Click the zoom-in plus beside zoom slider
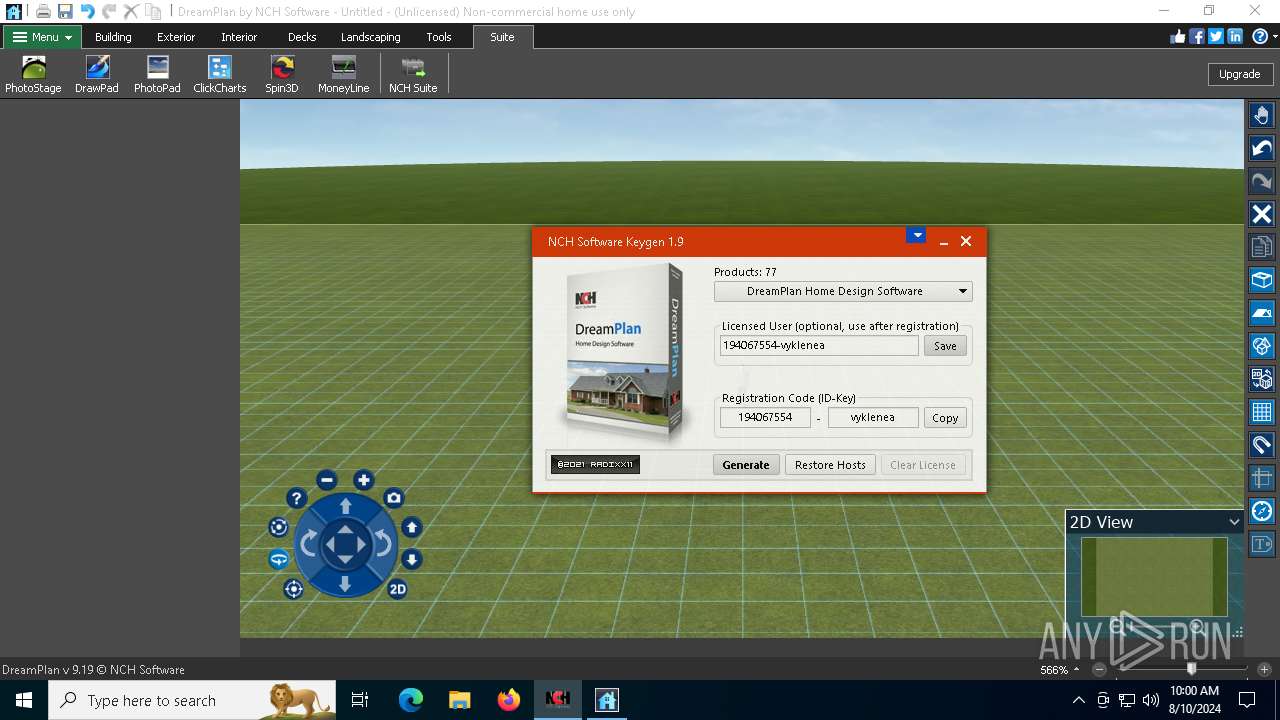1280x720 pixels. click(1264, 669)
